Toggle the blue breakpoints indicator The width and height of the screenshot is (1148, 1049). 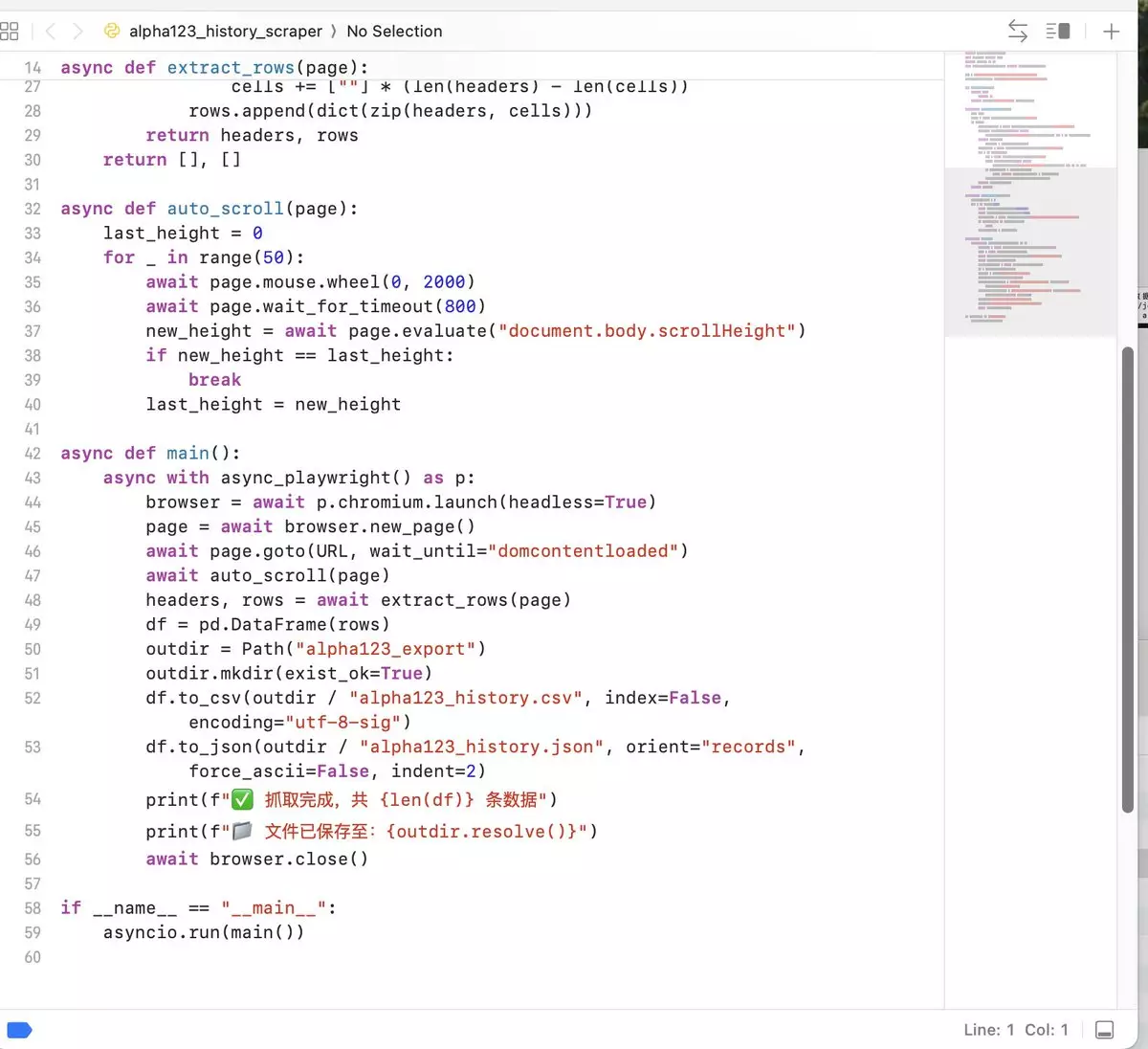pos(19,1030)
